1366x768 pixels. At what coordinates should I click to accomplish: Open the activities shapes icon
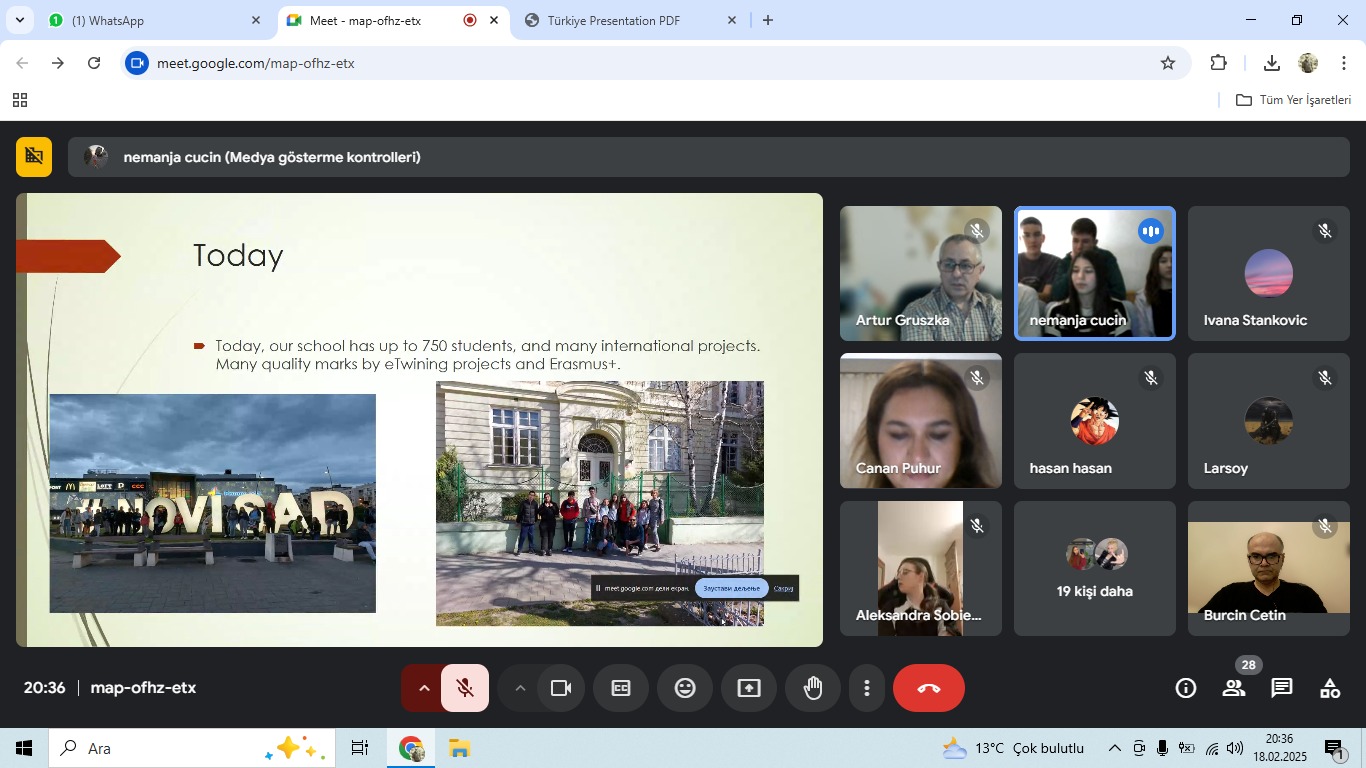tap(1330, 688)
